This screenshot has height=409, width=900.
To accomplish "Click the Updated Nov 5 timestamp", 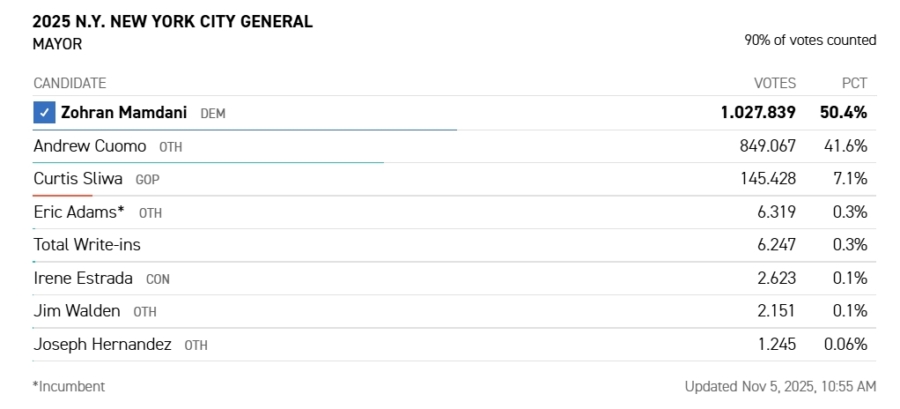I will point(780,386).
